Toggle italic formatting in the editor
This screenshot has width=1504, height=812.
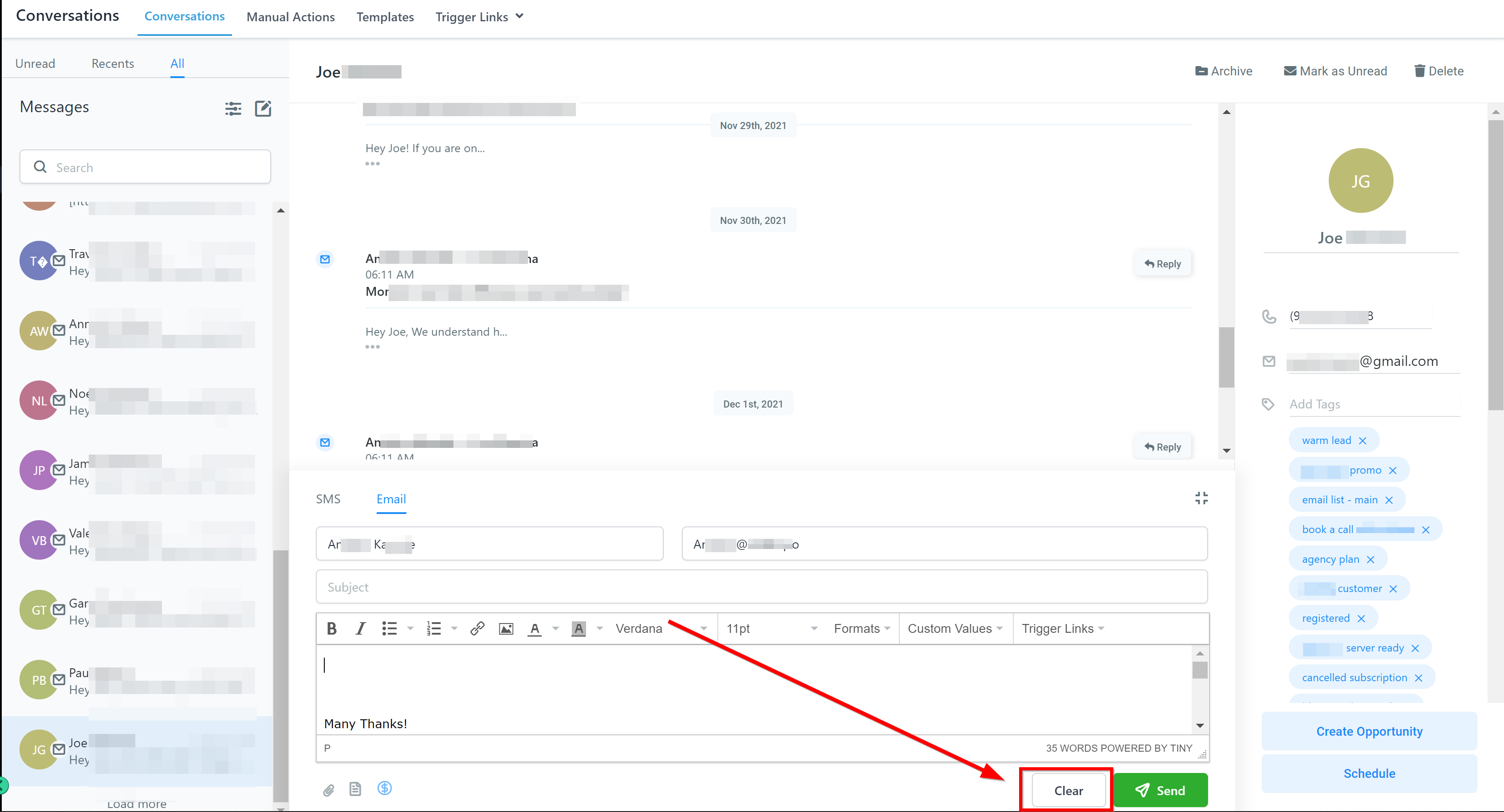360,629
